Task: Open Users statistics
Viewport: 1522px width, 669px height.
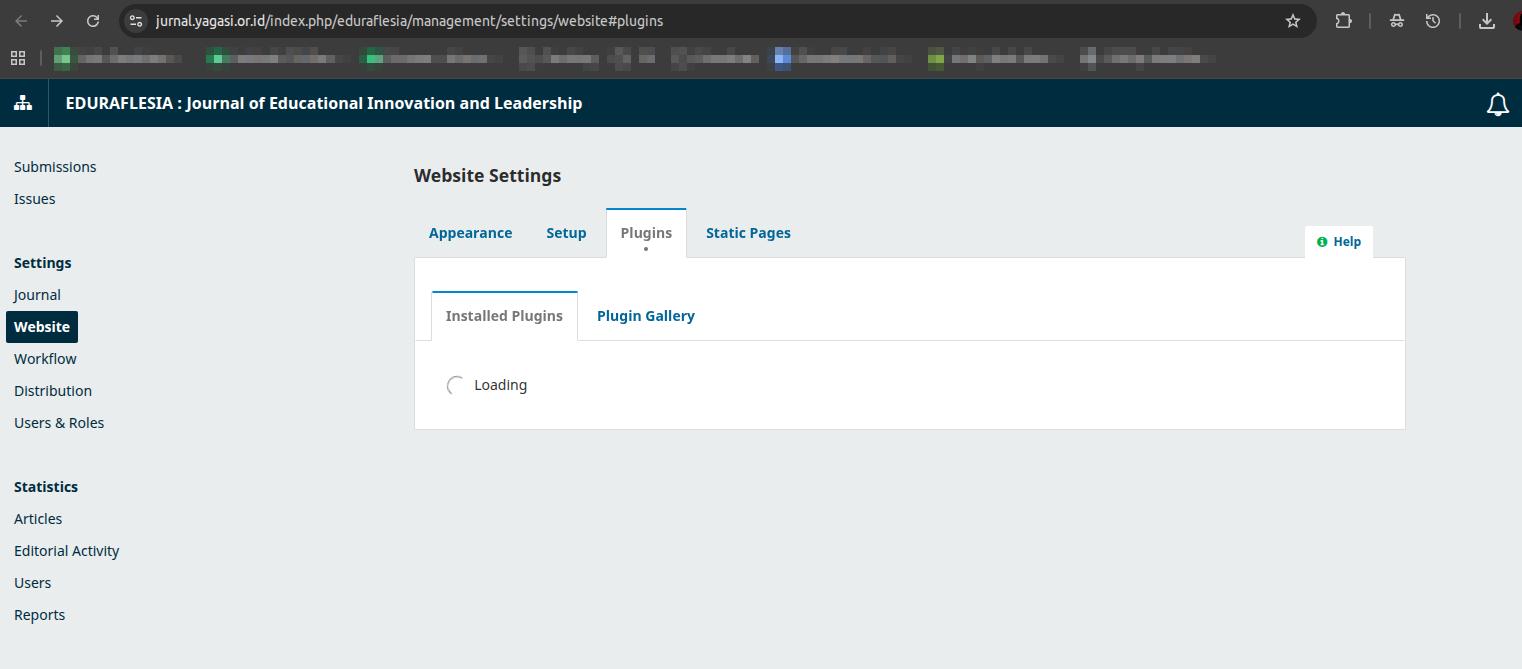Action: (33, 583)
